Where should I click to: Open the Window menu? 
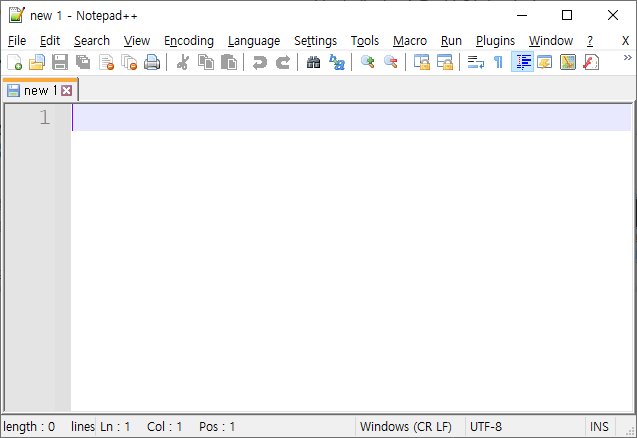point(551,41)
